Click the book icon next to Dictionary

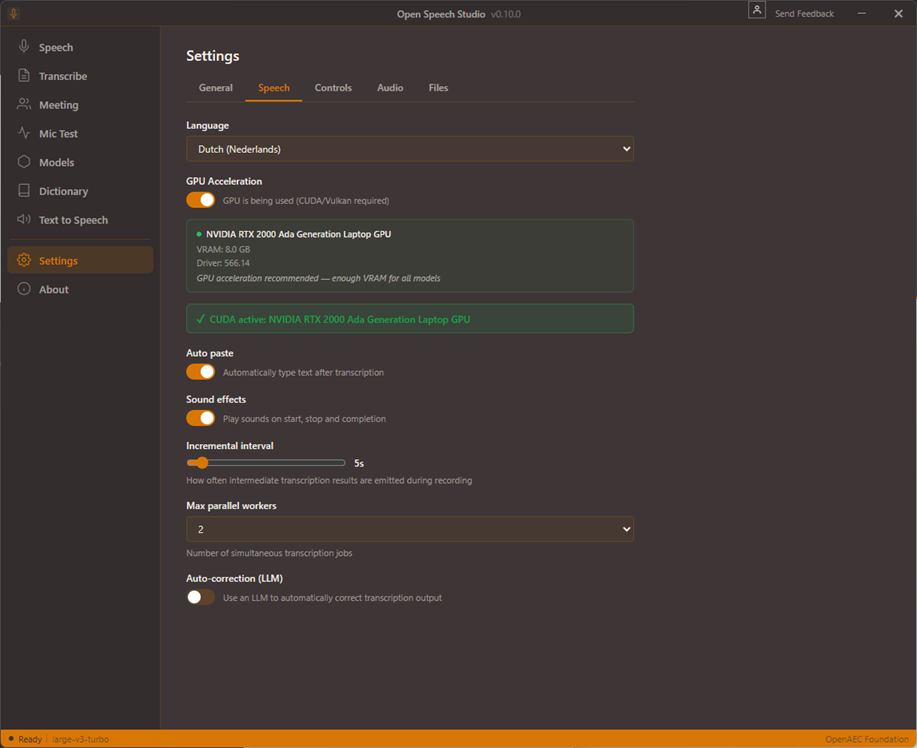click(24, 191)
